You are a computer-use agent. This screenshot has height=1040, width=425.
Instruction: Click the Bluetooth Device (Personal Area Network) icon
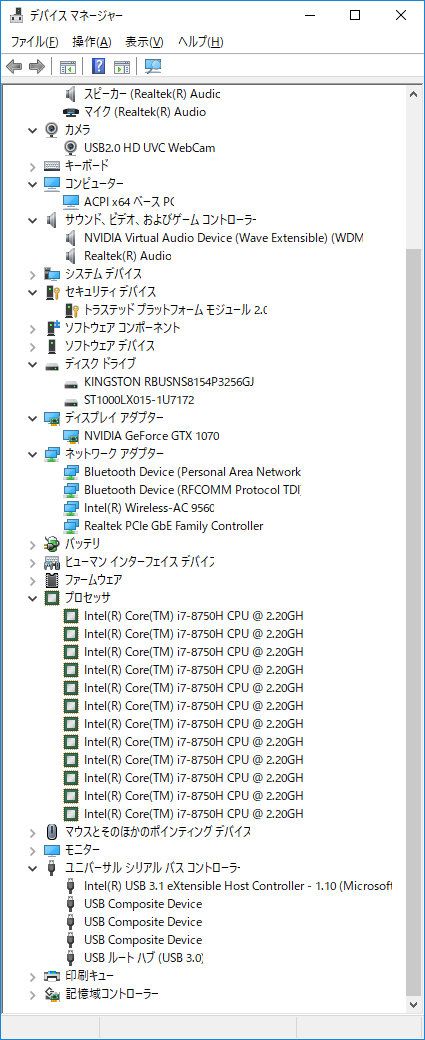[71, 472]
